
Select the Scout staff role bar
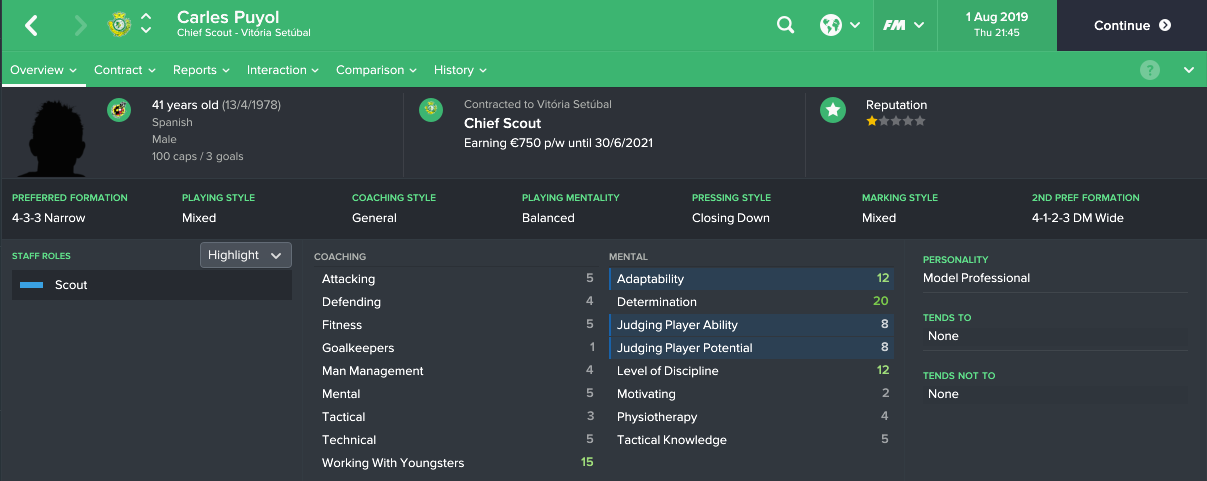(x=152, y=285)
